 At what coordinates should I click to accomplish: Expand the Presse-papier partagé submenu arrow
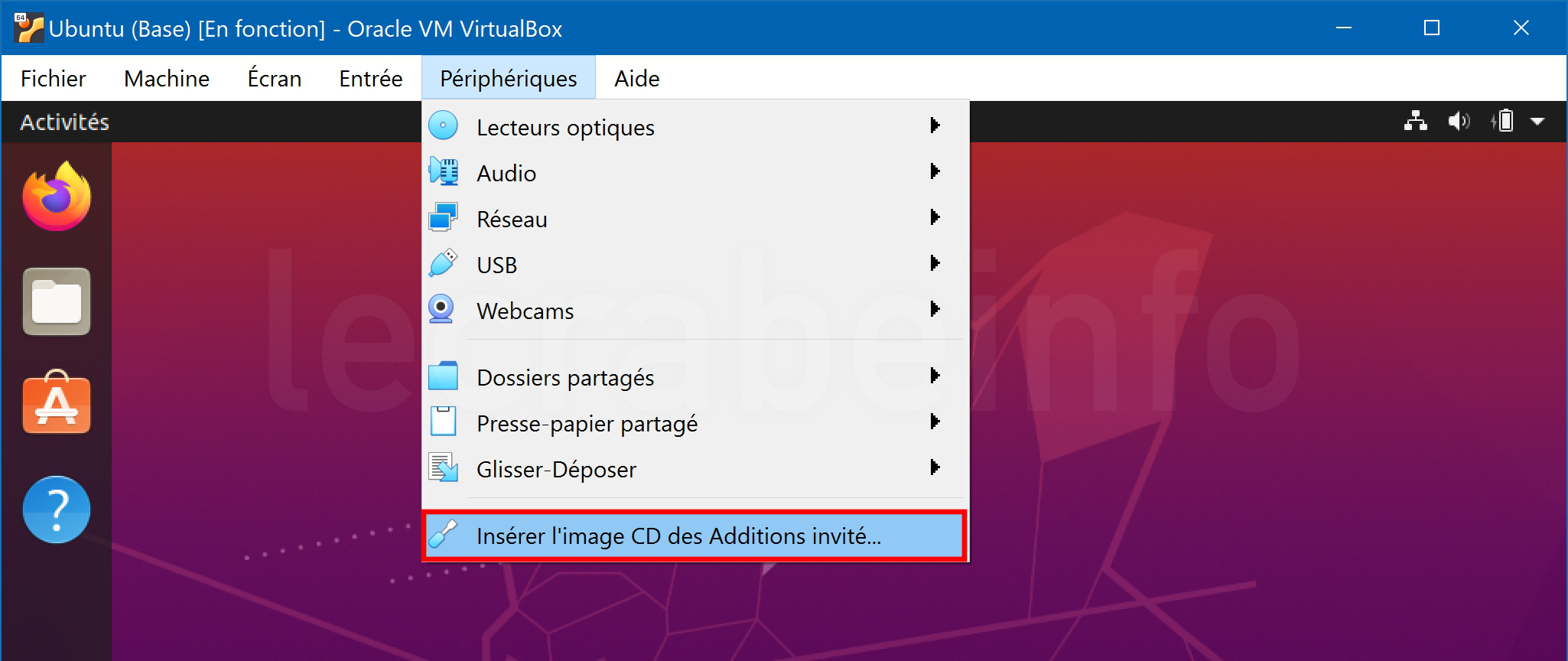coord(935,422)
